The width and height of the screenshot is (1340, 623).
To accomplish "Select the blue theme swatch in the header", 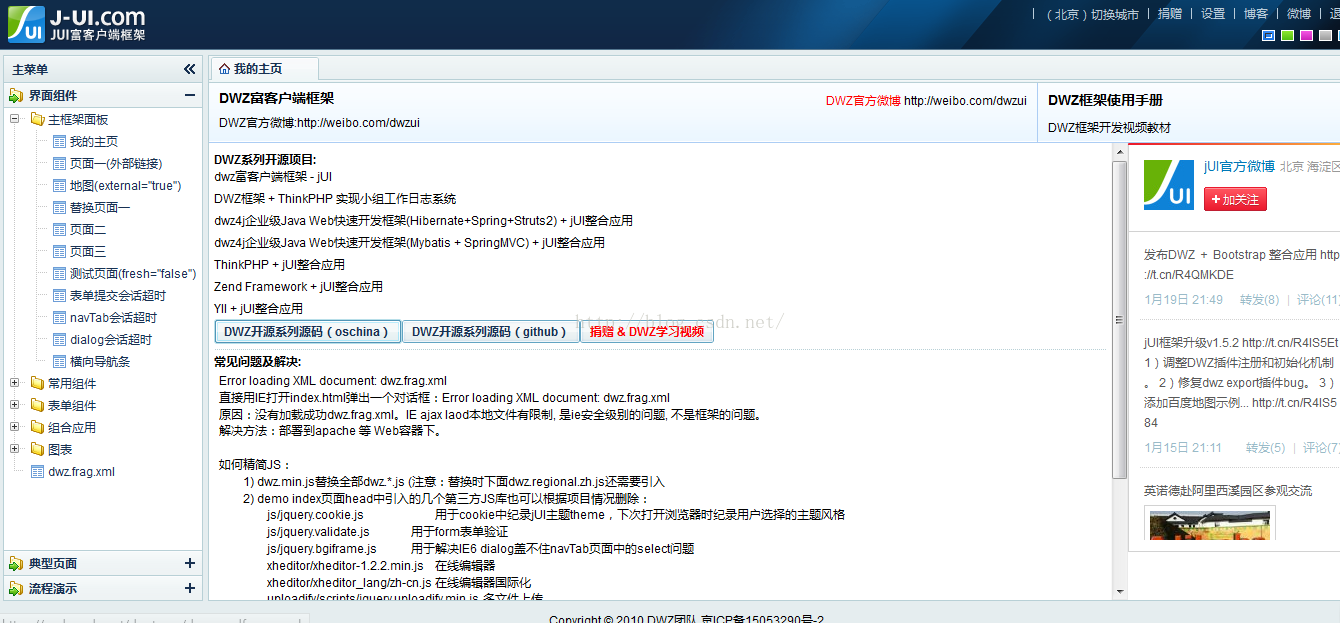I will [1268, 35].
